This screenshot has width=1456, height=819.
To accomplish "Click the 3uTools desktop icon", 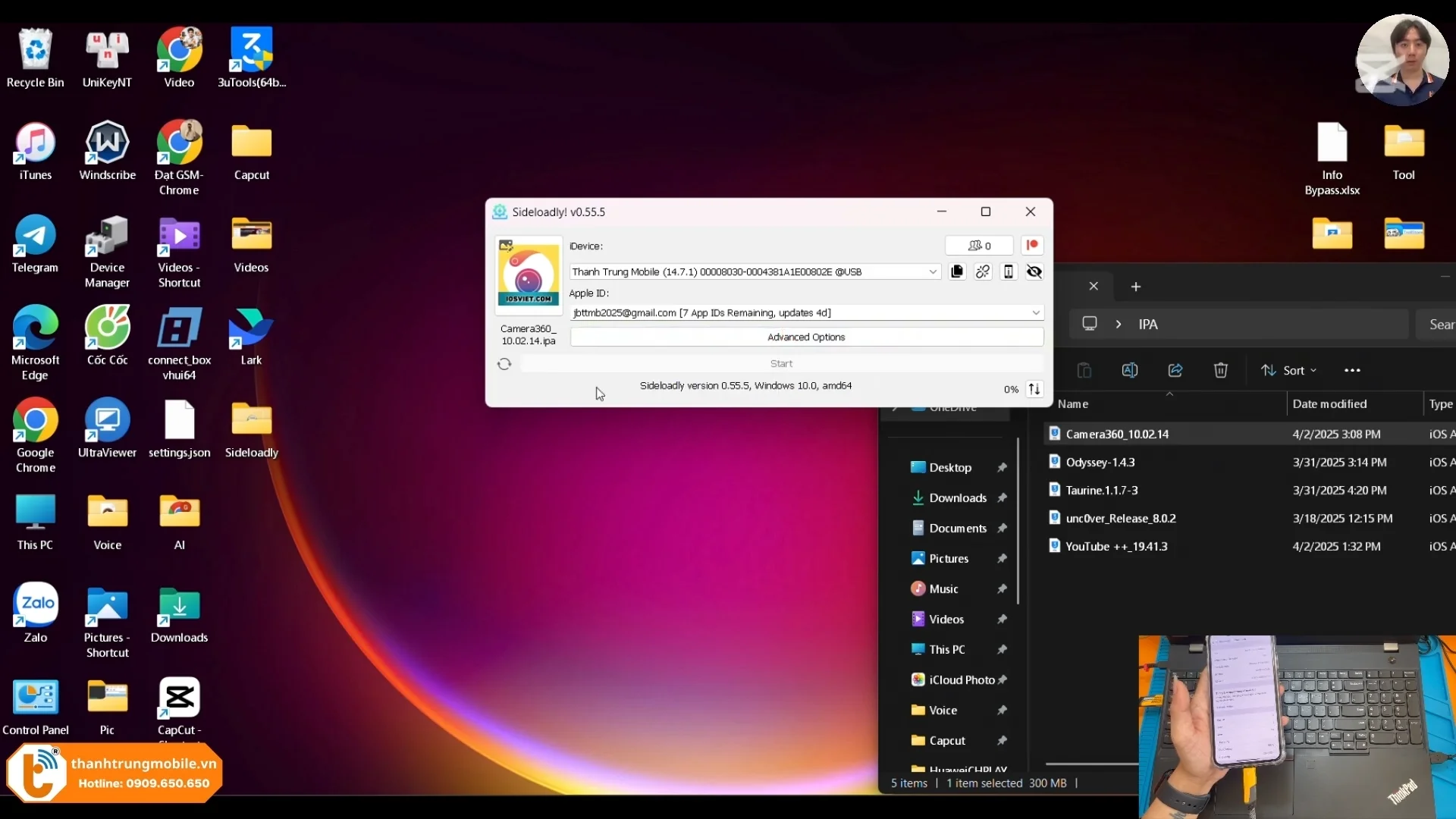I will click(x=252, y=58).
